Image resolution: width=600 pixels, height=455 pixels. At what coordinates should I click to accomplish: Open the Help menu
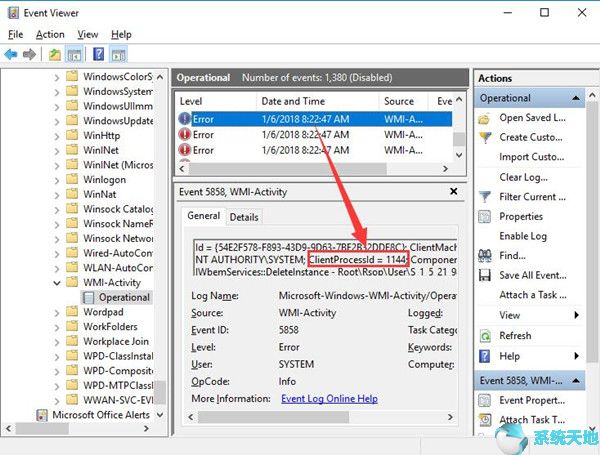(121, 34)
